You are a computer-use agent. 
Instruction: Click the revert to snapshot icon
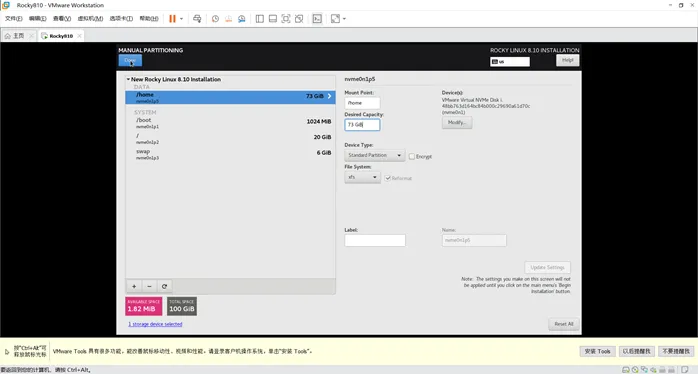coord(228,19)
